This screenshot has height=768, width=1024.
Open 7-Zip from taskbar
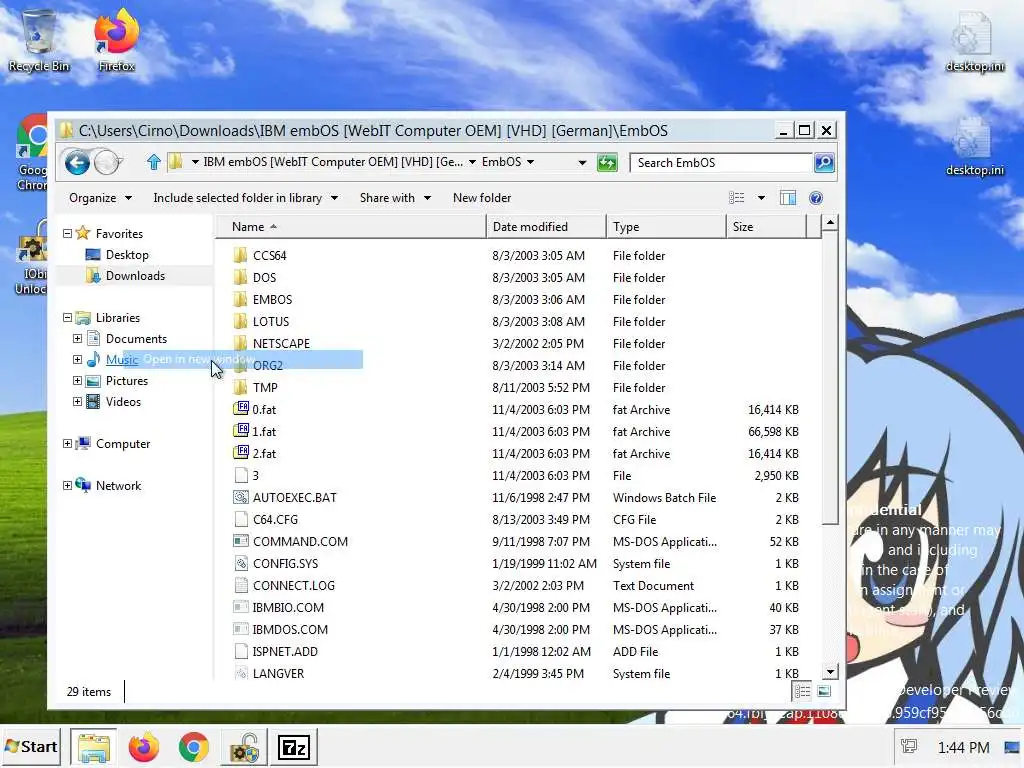pyautogui.click(x=293, y=747)
